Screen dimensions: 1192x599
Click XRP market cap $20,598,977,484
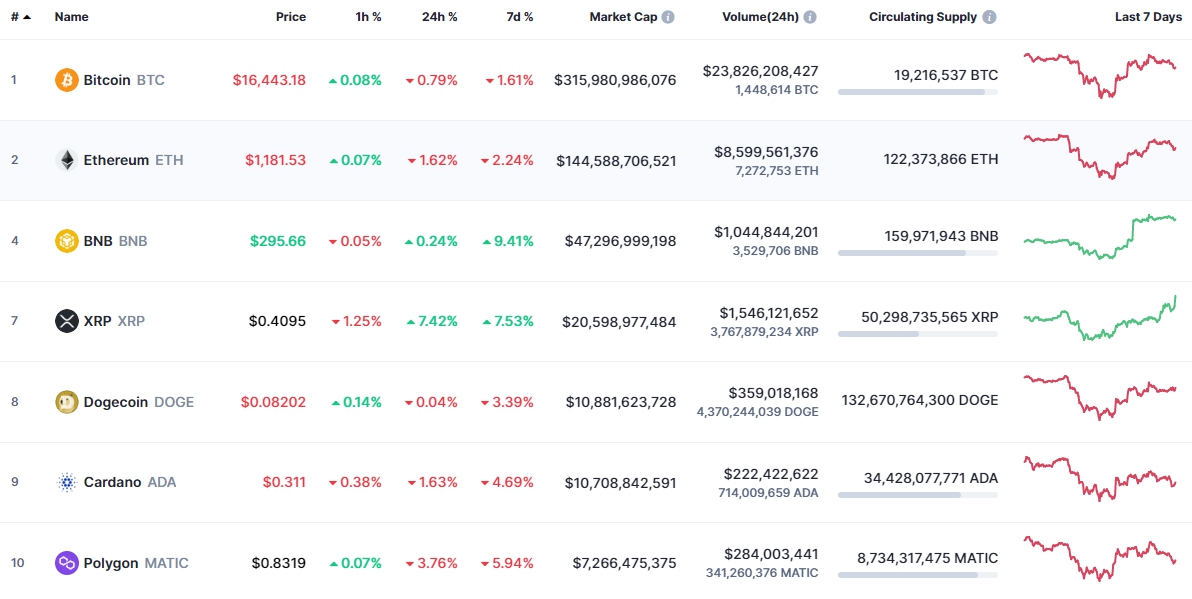point(619,322)
